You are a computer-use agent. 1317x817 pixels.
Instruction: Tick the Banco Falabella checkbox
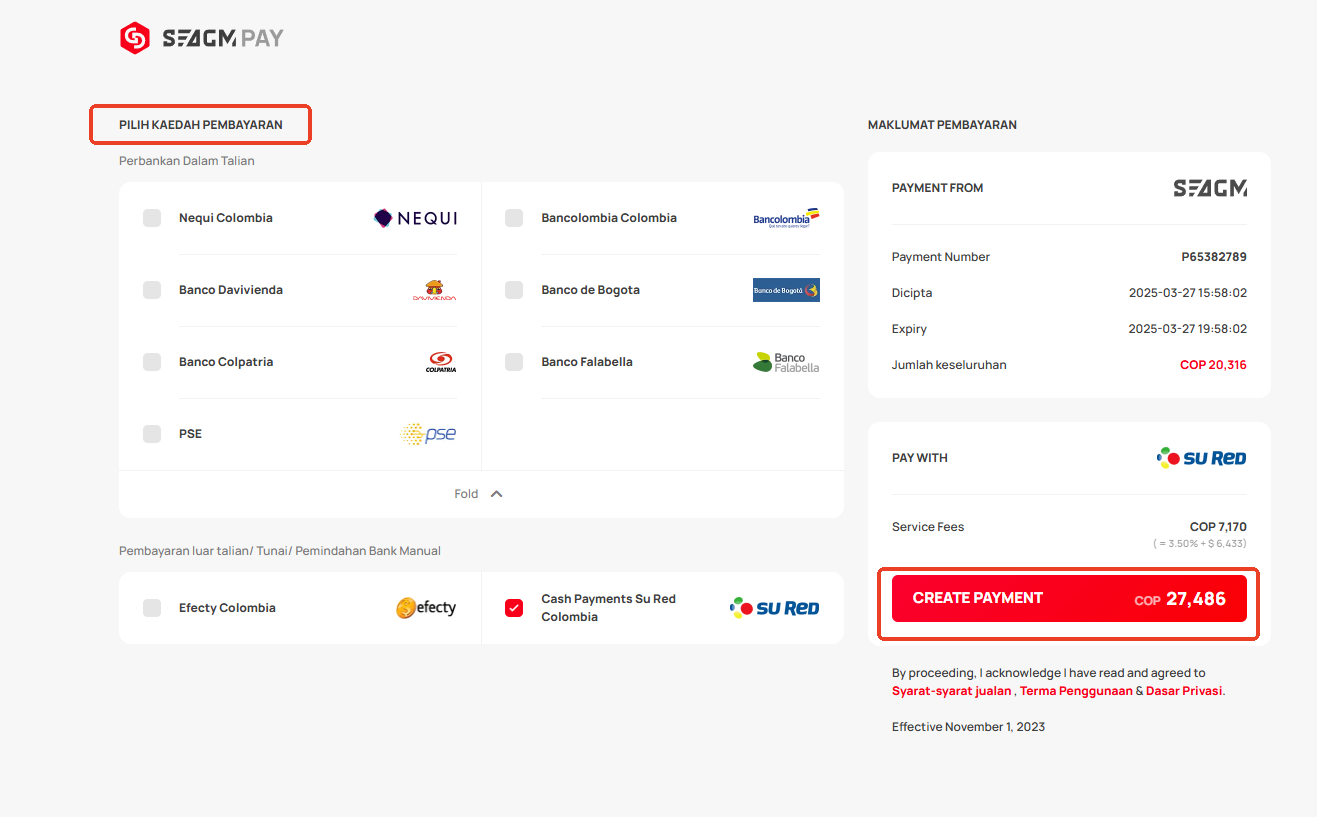pos(514,362)
